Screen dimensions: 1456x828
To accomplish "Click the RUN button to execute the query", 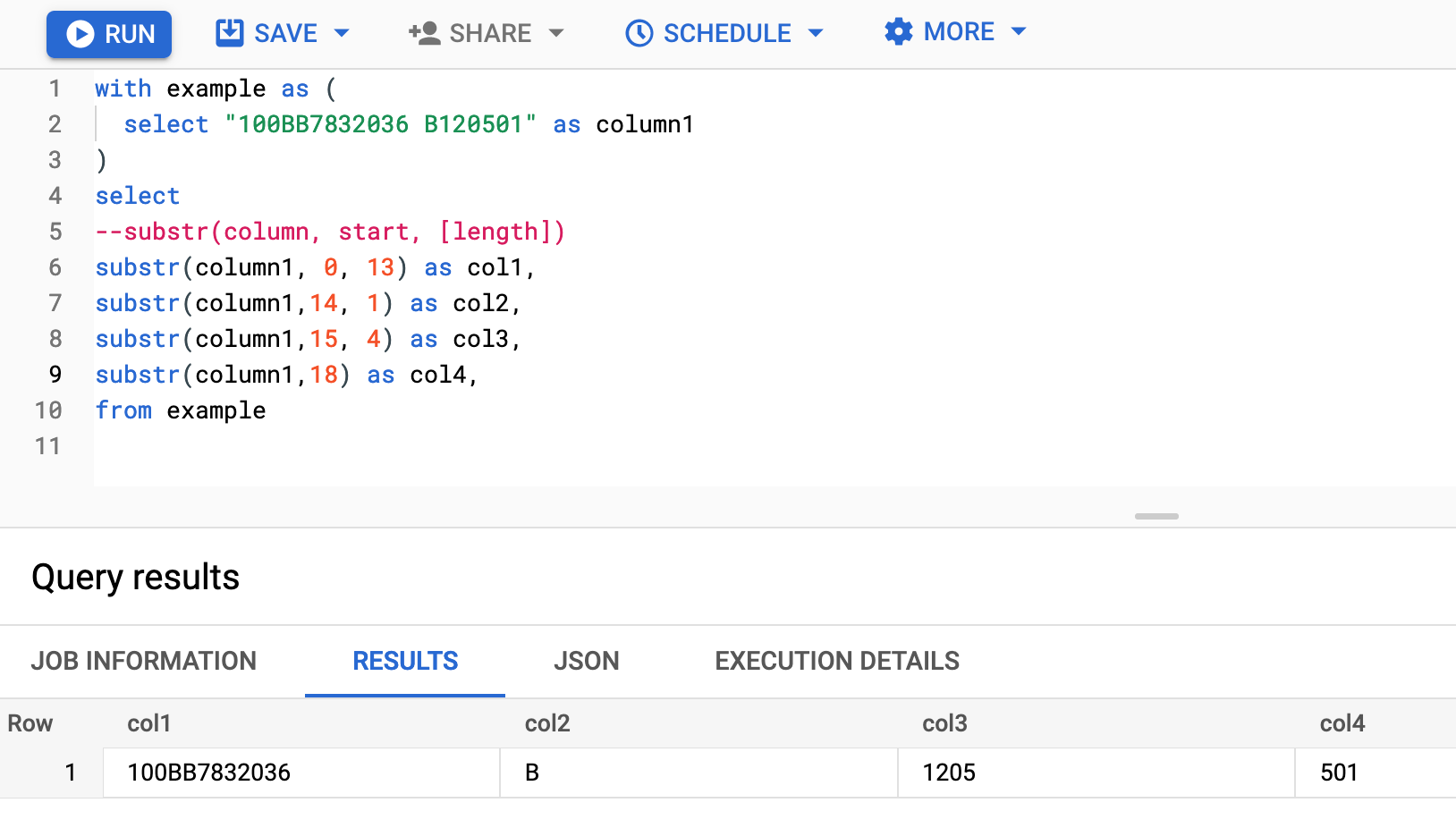I will point(109,33).
